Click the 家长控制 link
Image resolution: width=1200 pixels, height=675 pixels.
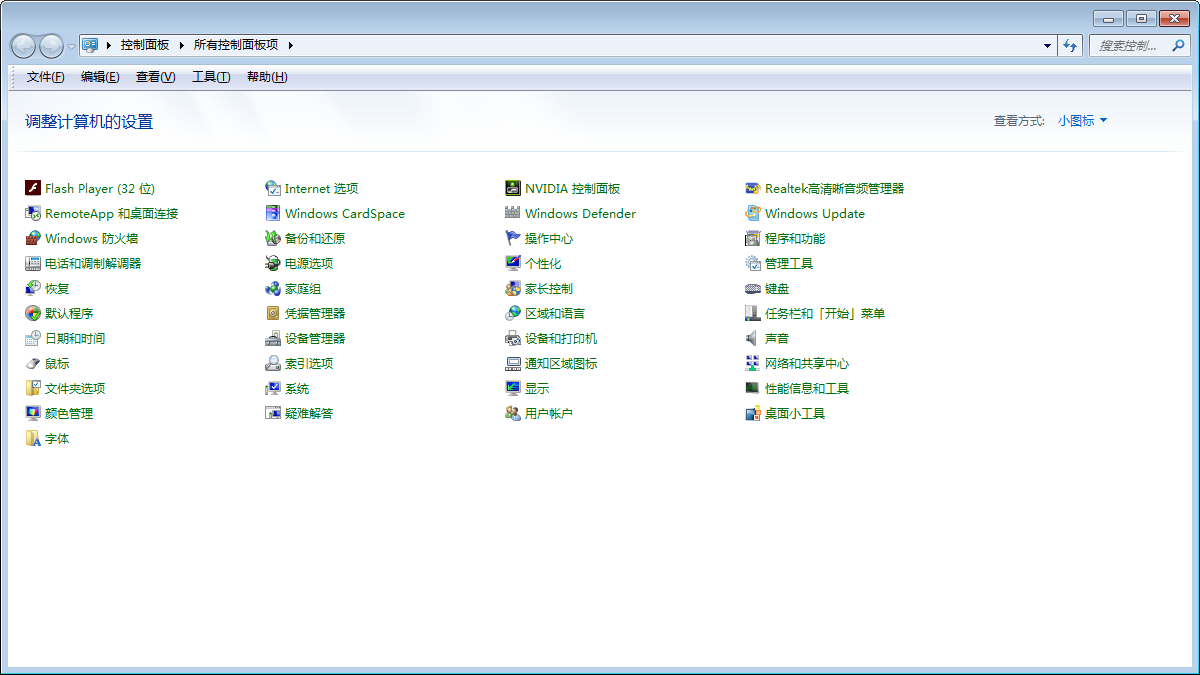pyautogui.click(x=549, y=288)
